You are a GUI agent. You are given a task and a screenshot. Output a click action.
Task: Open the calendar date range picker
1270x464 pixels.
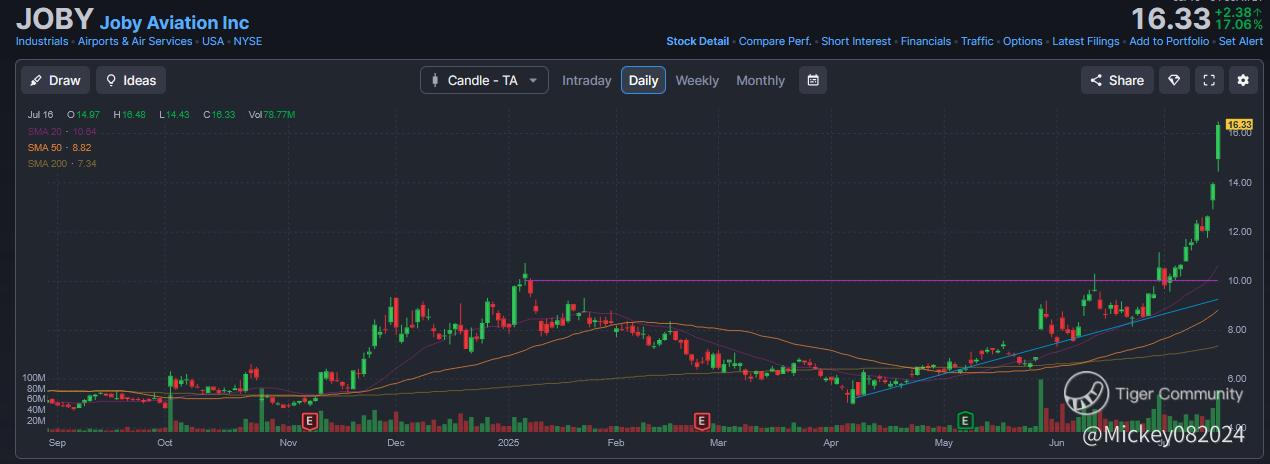click(x=813, y=80)
